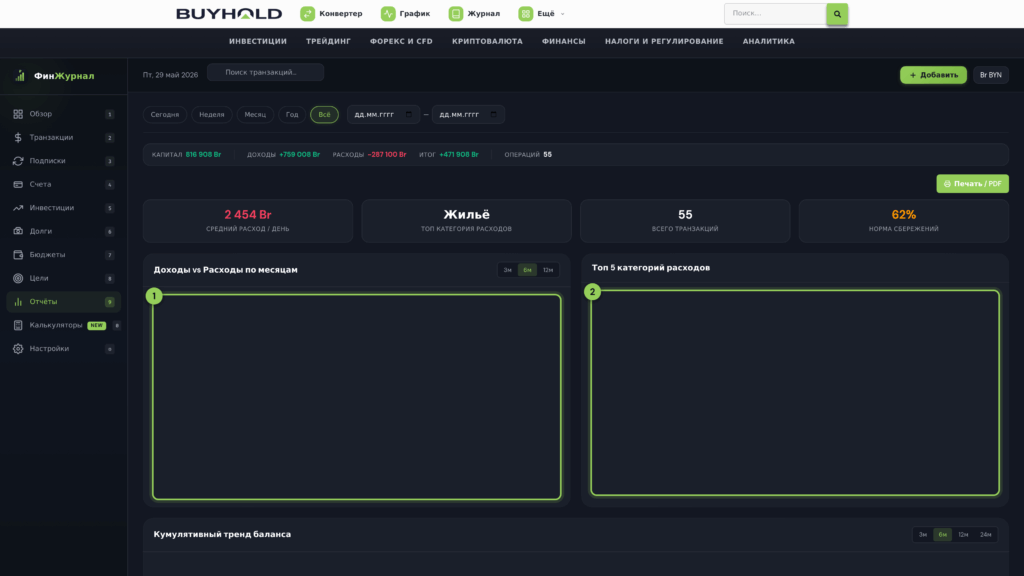Click the green search magnifier button
This screenshot has height=576, width=1024.
837,14
